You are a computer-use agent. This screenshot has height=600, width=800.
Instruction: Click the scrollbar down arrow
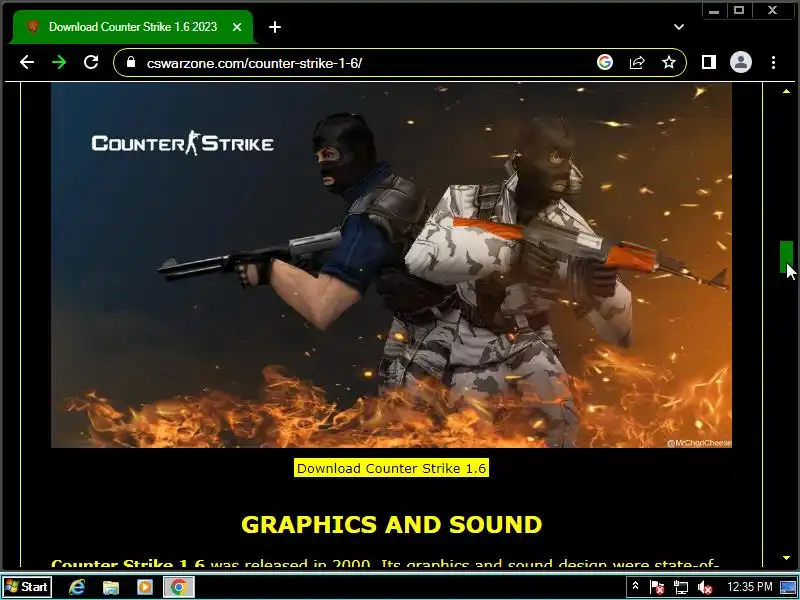click(x=786, y=558)
